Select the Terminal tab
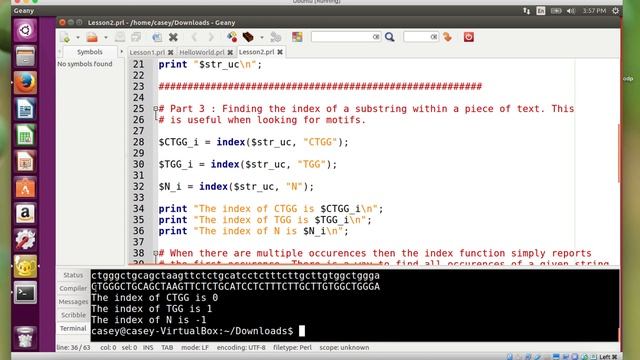 [73, 328]
